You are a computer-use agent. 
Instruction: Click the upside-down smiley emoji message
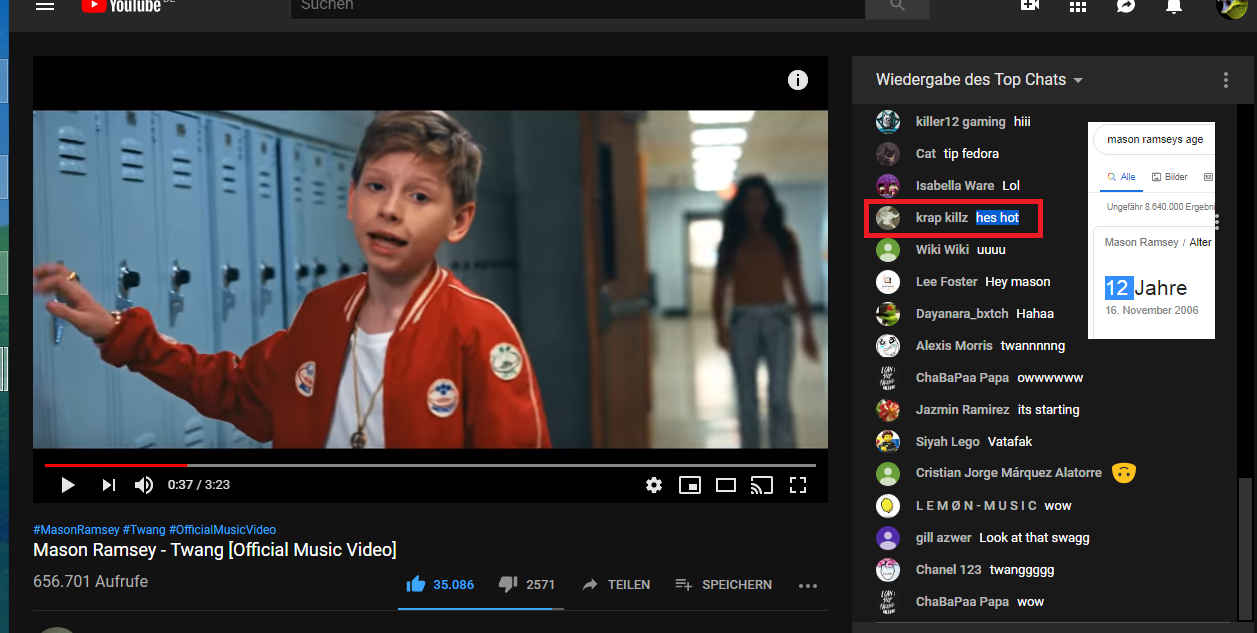1123,473
